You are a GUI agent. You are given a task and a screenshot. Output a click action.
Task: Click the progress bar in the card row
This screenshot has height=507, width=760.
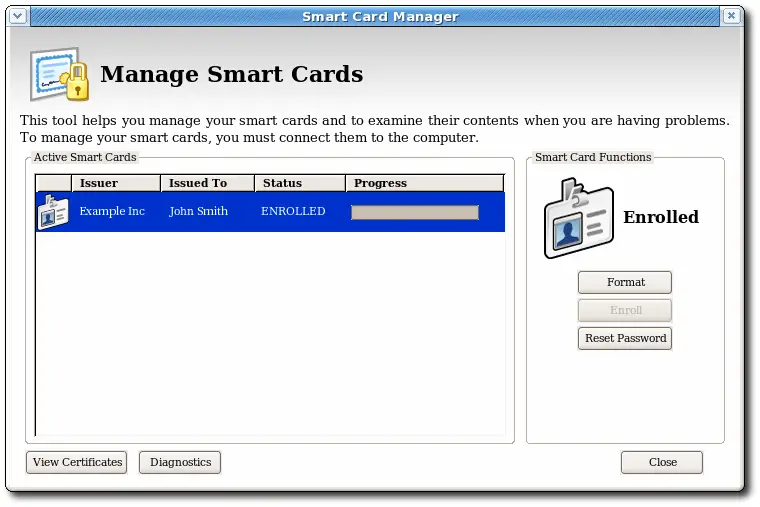click(414, 212)
